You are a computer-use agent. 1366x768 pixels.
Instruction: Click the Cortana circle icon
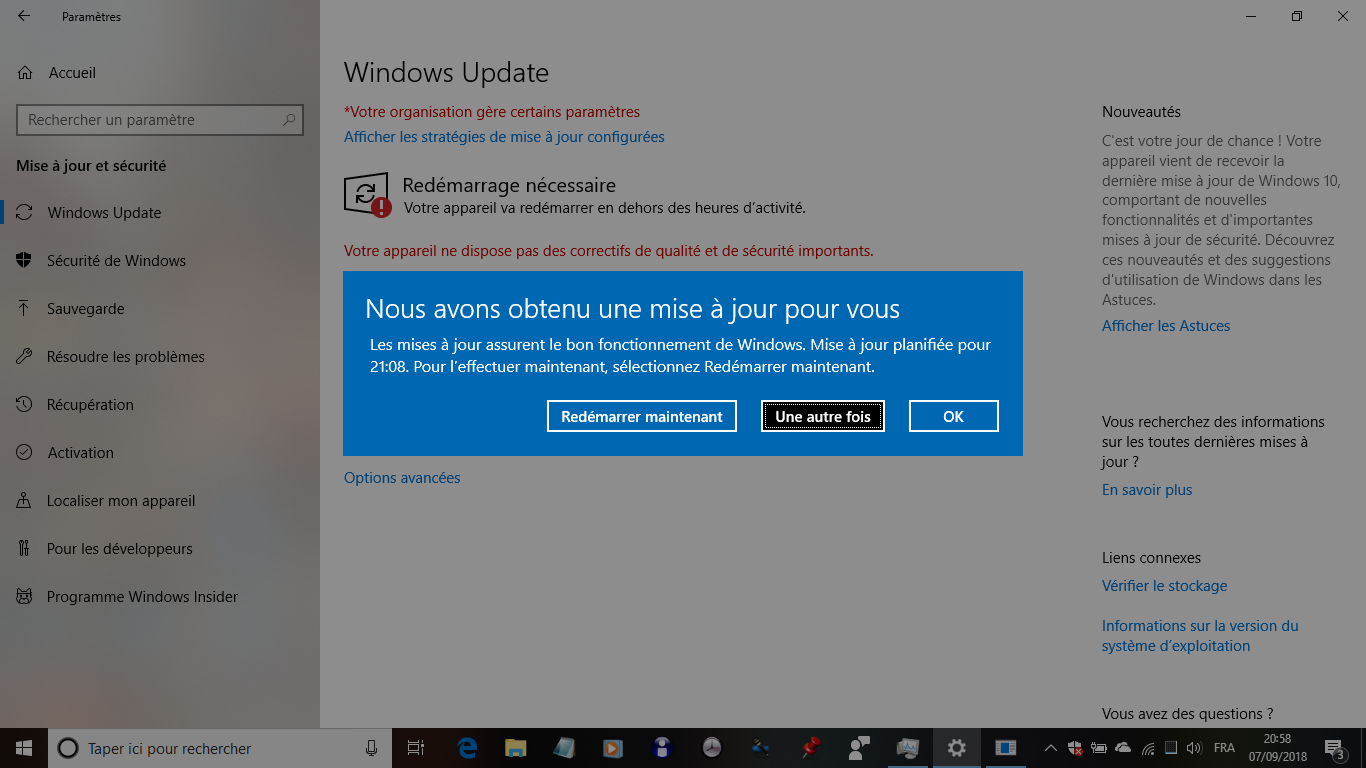point(68,748)
